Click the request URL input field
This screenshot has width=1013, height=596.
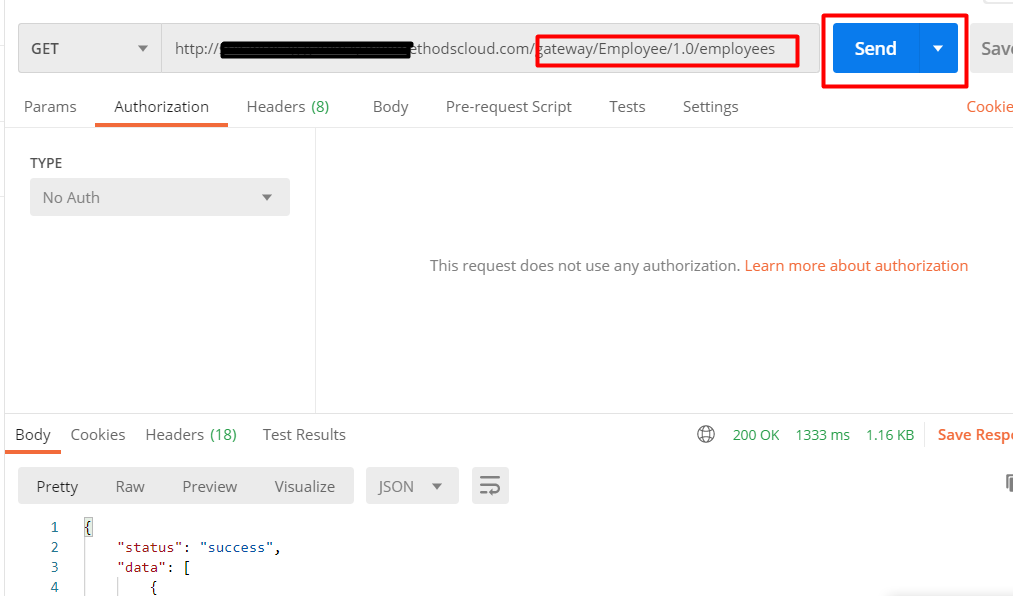point(490,48)
